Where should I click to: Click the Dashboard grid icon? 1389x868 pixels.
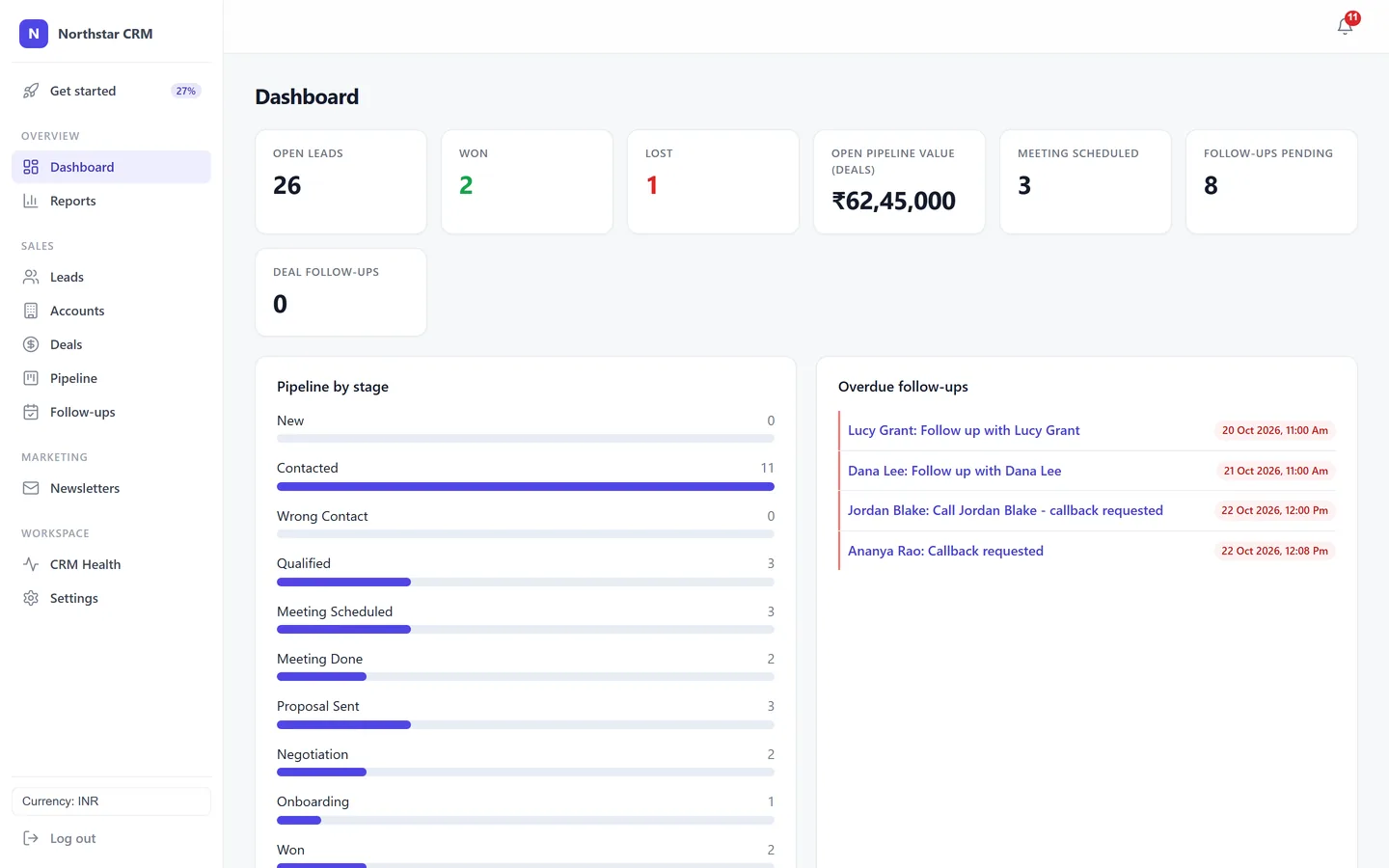(x=31, y=167)
